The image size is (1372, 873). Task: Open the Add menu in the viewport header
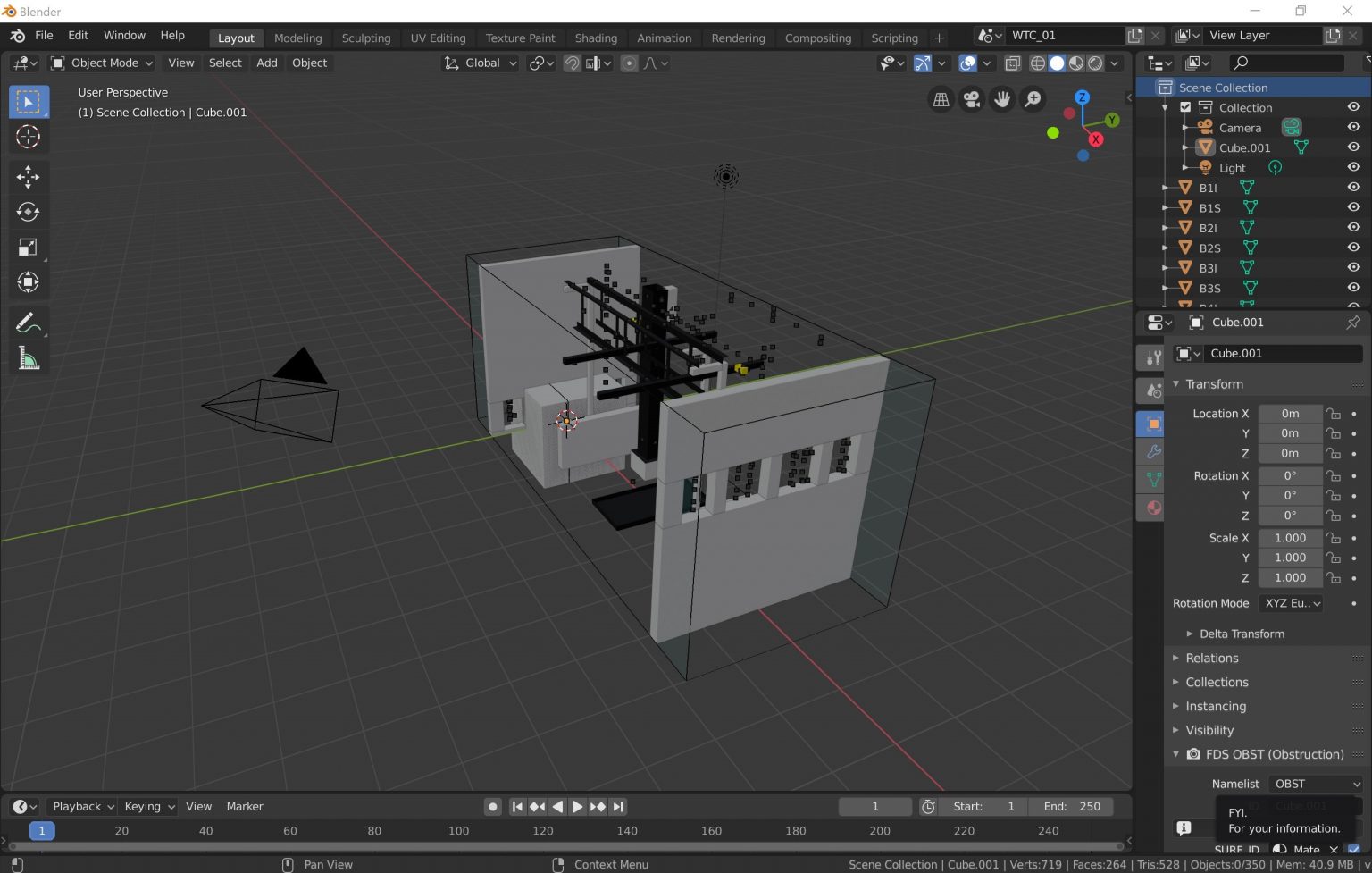[x=266, y=63]
